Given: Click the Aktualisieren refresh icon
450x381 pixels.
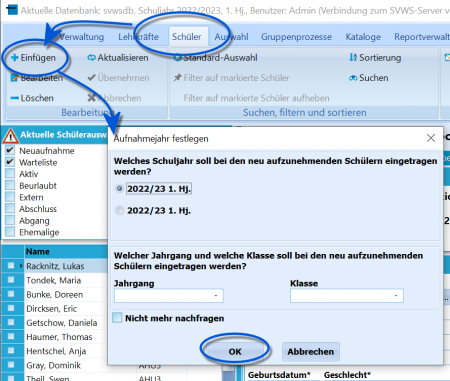Looking at the screenshot, I should click(x=91, y=58).
